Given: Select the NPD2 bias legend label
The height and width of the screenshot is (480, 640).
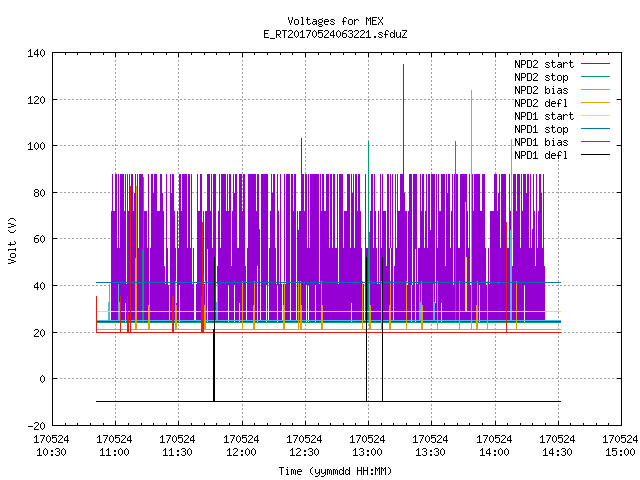Looking at the screenshot, I should coord(541,90).
